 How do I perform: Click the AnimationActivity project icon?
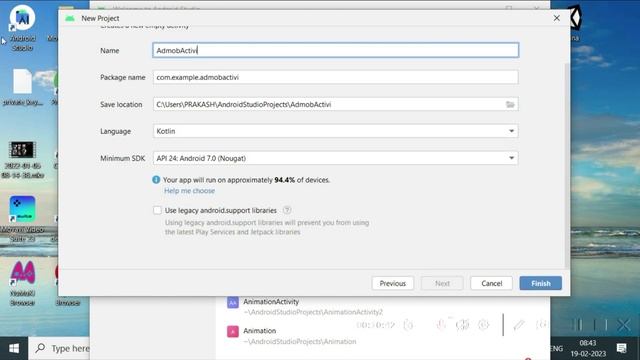233,303
